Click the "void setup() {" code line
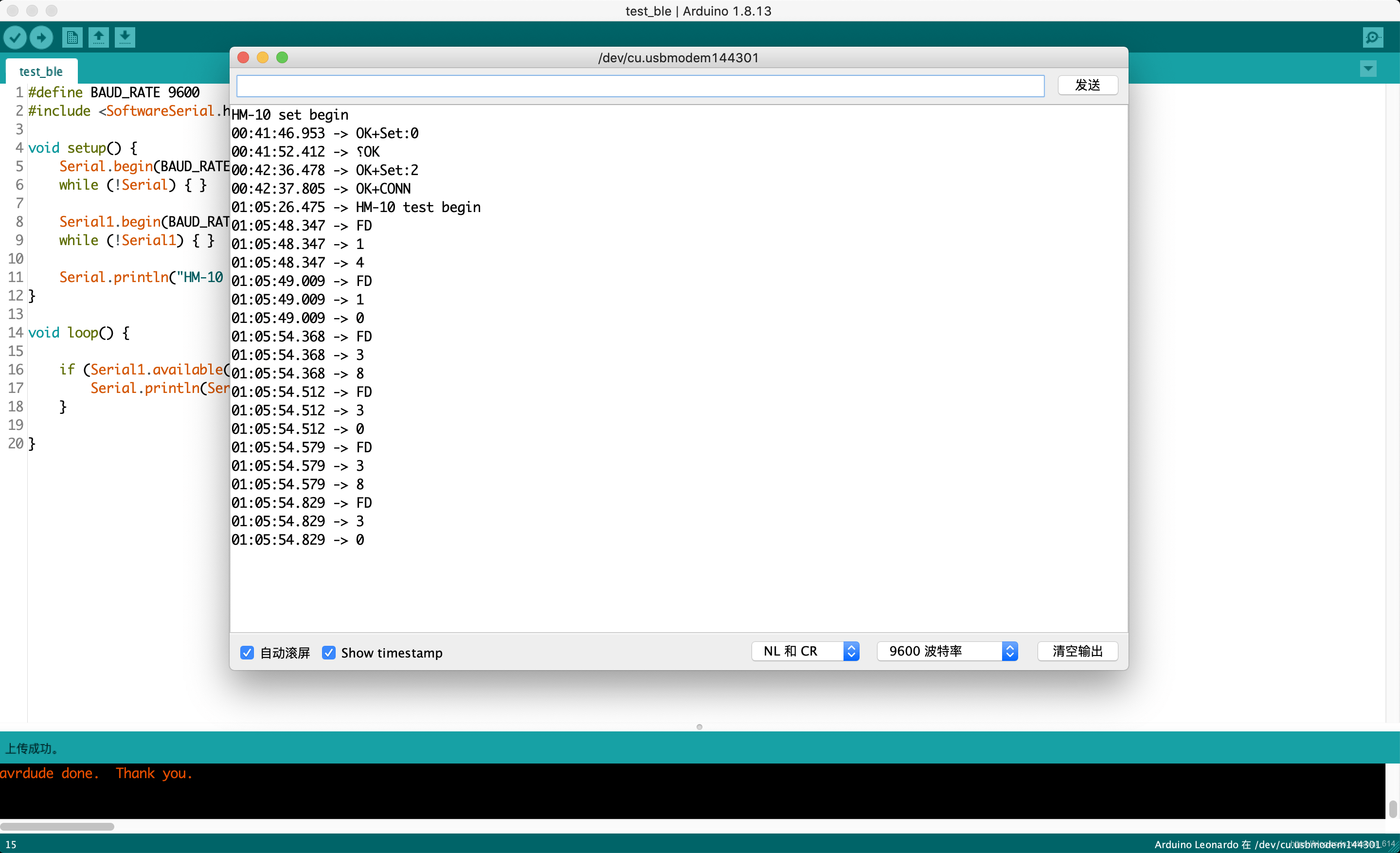 click(83, 148)
